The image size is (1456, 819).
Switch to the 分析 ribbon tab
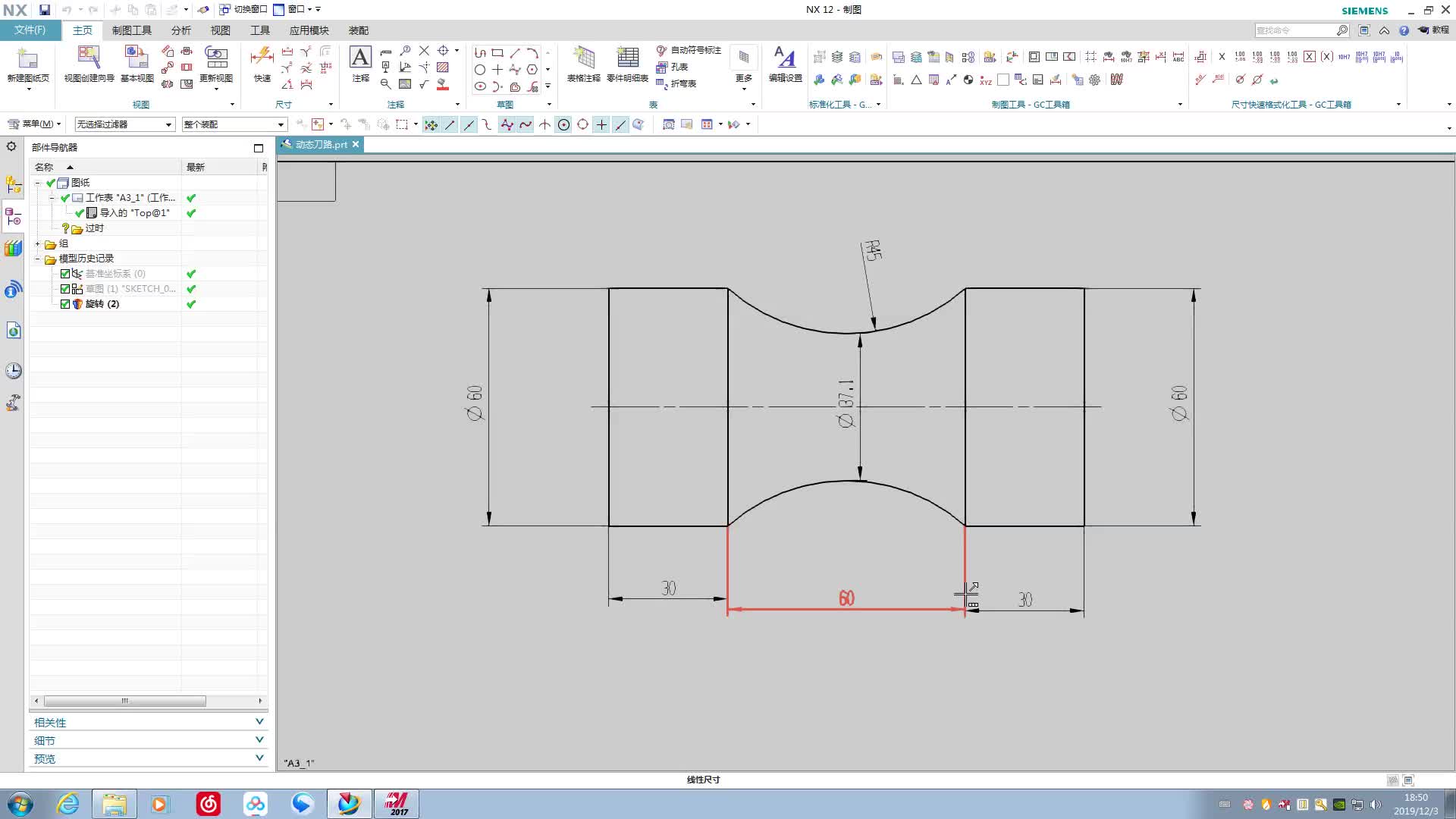[x=180, y=30]
